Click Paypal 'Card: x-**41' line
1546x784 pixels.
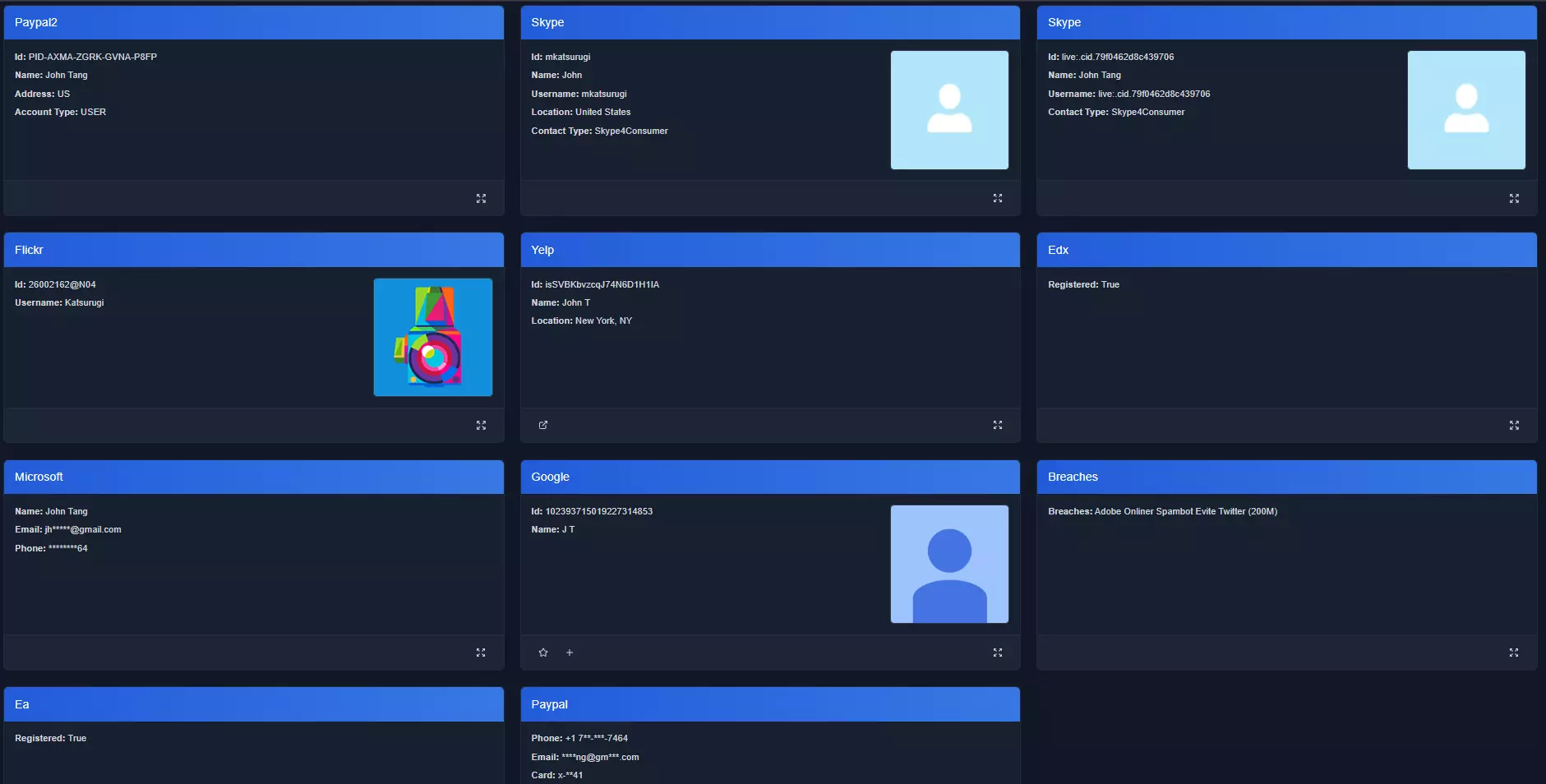[x=557, y=775]
